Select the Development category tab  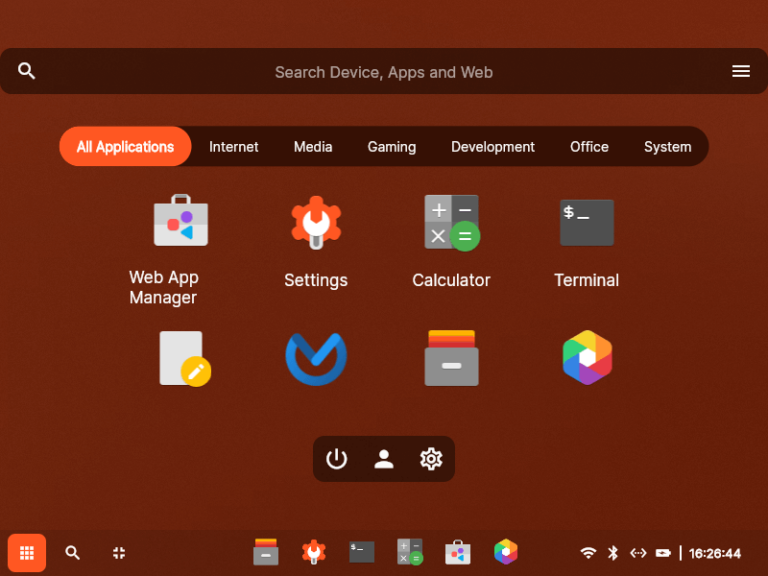pyautogui.click(x=492, y=147)
